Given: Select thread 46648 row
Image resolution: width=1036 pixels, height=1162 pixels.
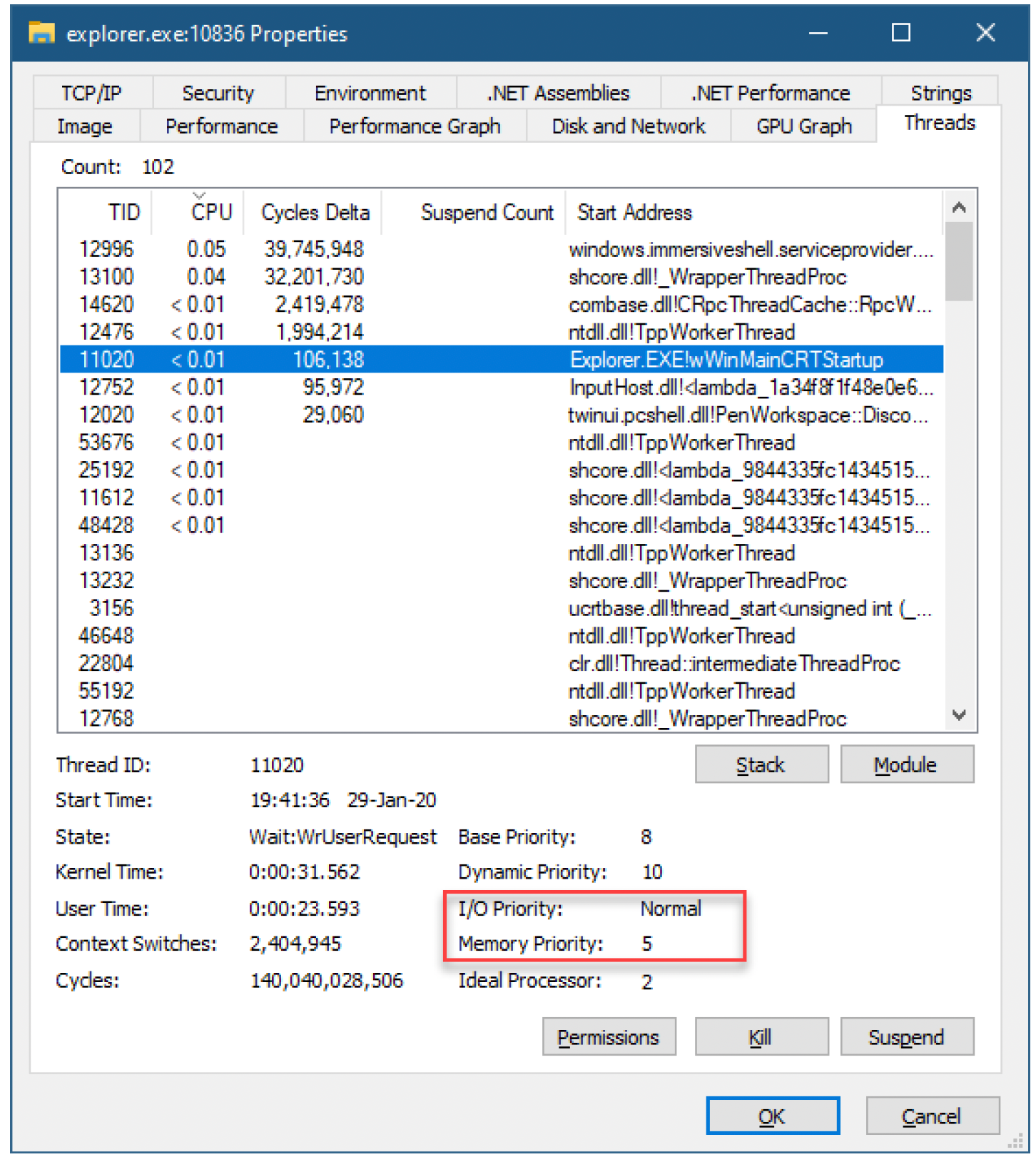Looking at the screenshot, I should [502, 636].
